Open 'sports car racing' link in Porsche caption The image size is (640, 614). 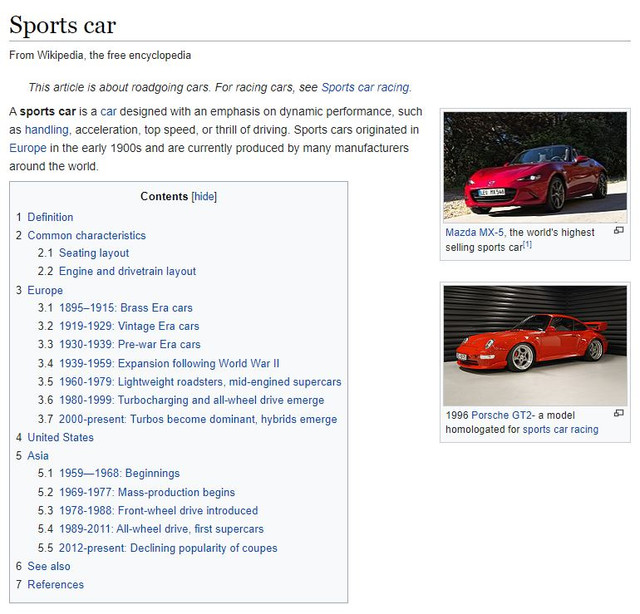pos(560,429)
